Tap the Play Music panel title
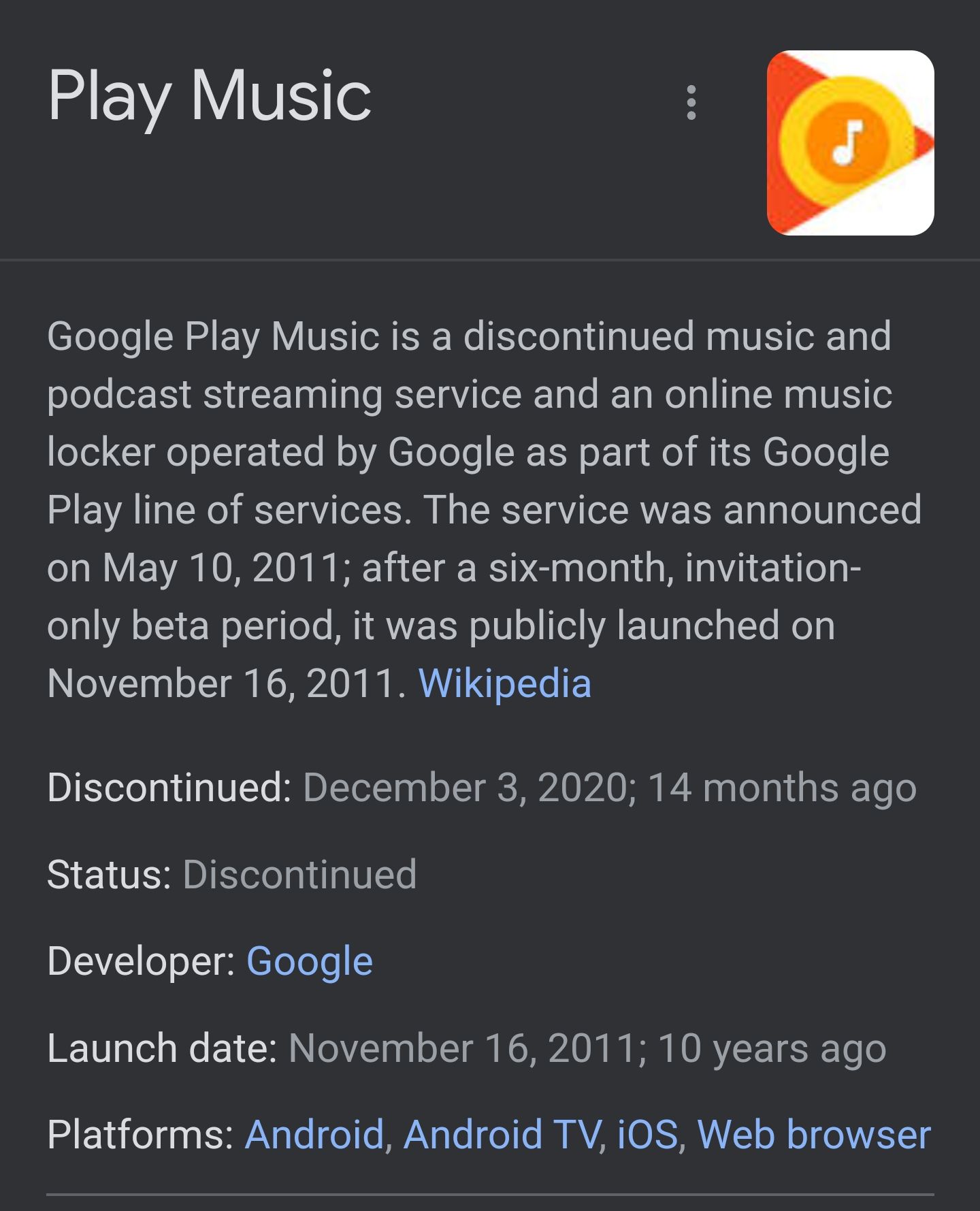The image size is (980, 1211). coord(210,97)
